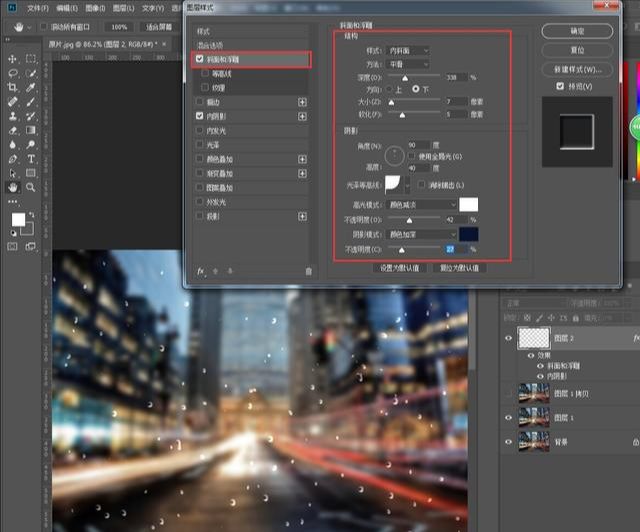Click the 设置为默认值 button
The width and height of the screenshot is (640, 532).
point(400,268)
